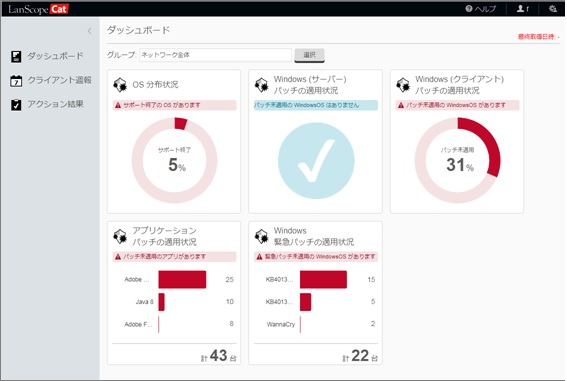Click the 31% unpatched client donut chart

click(x=457, y=160)
